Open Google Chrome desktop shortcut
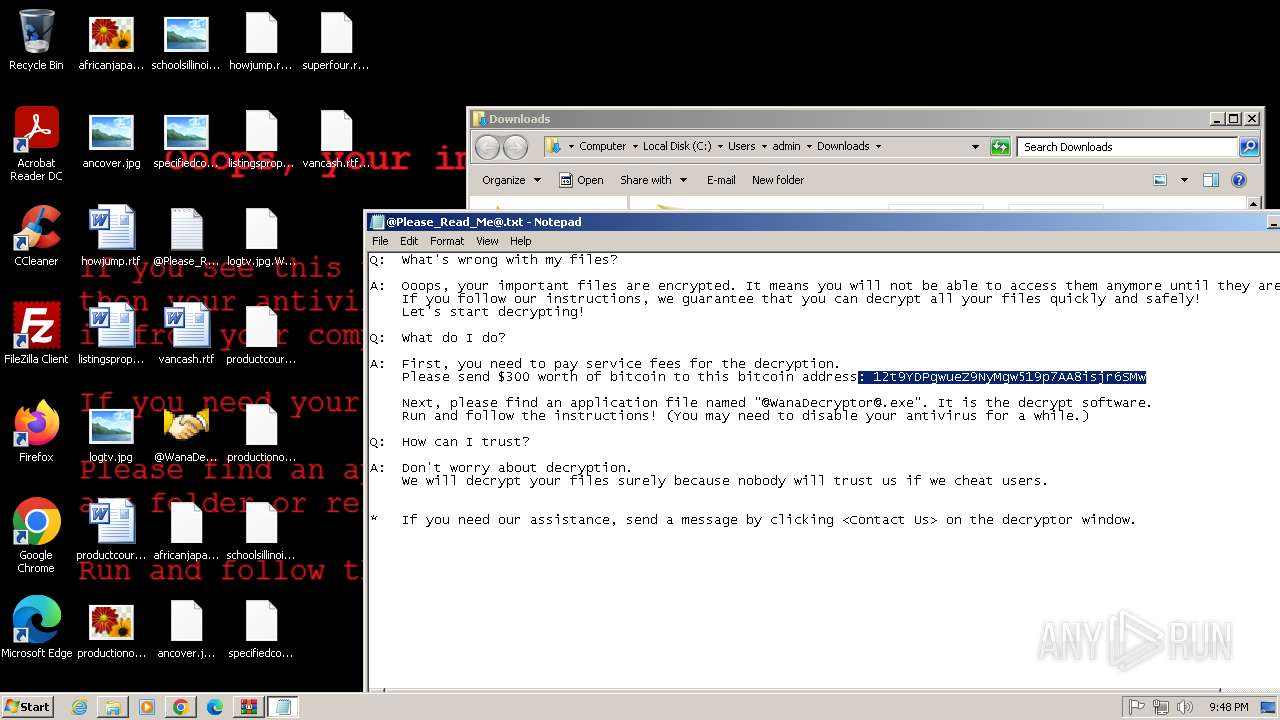1280x720 pixels. coord(36,536)
